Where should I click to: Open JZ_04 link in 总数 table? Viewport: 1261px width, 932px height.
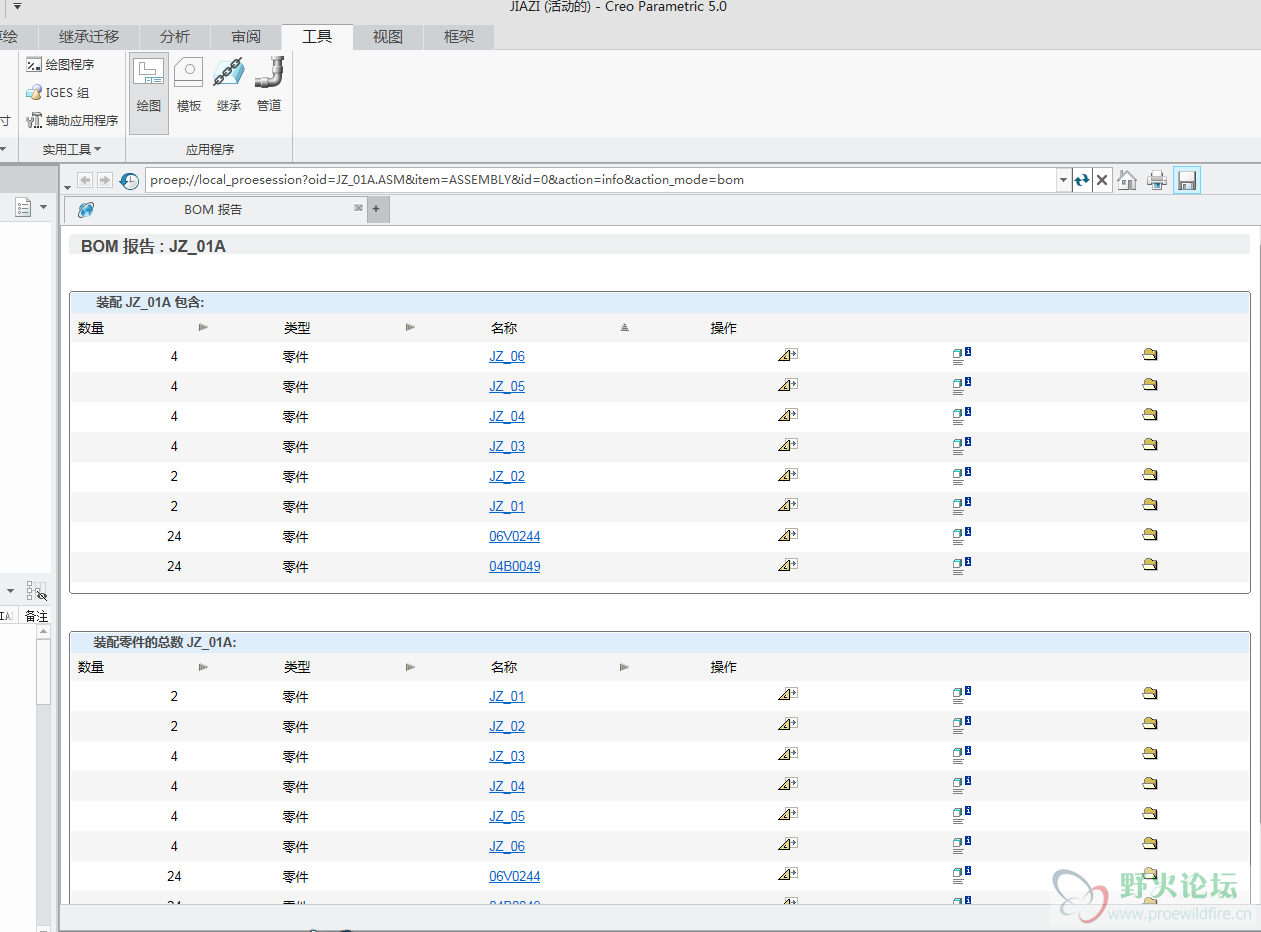(x=507, y=787)
